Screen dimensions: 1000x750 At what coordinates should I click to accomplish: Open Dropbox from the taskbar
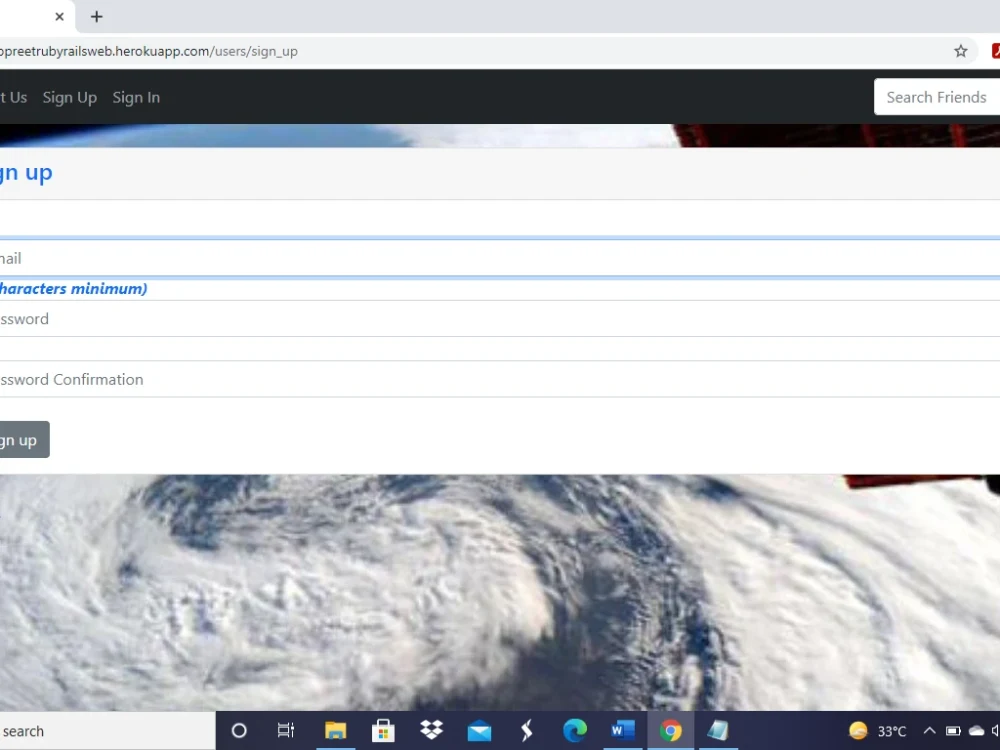[432, 730]
